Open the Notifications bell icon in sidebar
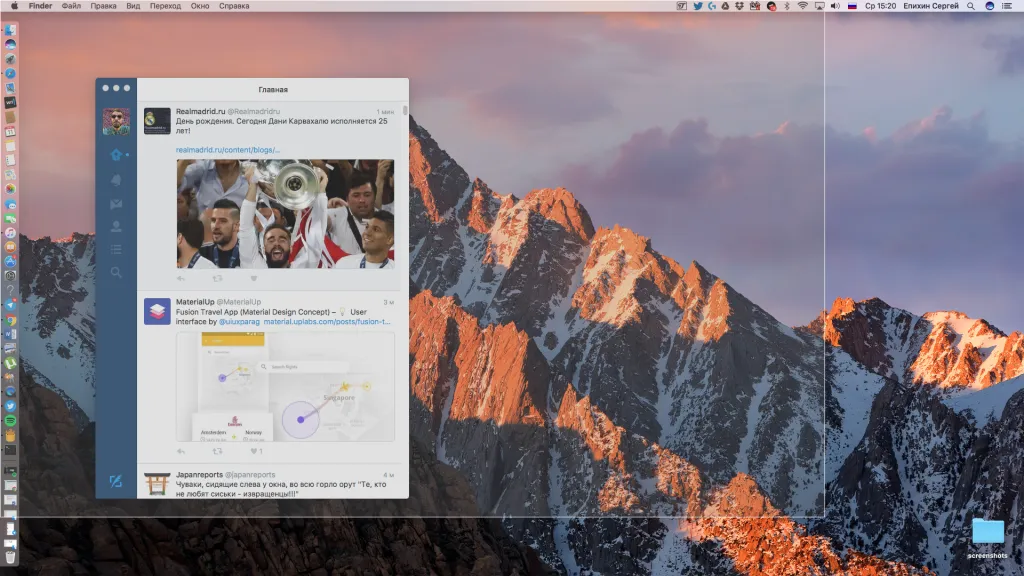1024x576 pixels. [x=116, y=180]
